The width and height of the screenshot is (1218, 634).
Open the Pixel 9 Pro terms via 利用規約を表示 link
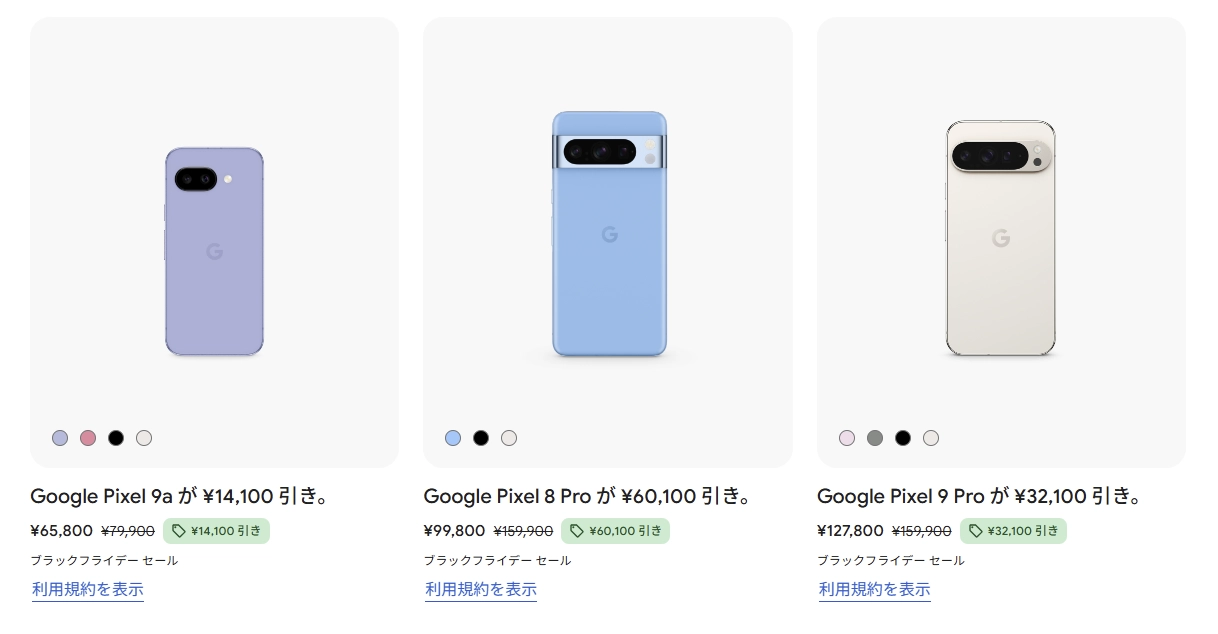pyautogui.click(x=874, y=590)
